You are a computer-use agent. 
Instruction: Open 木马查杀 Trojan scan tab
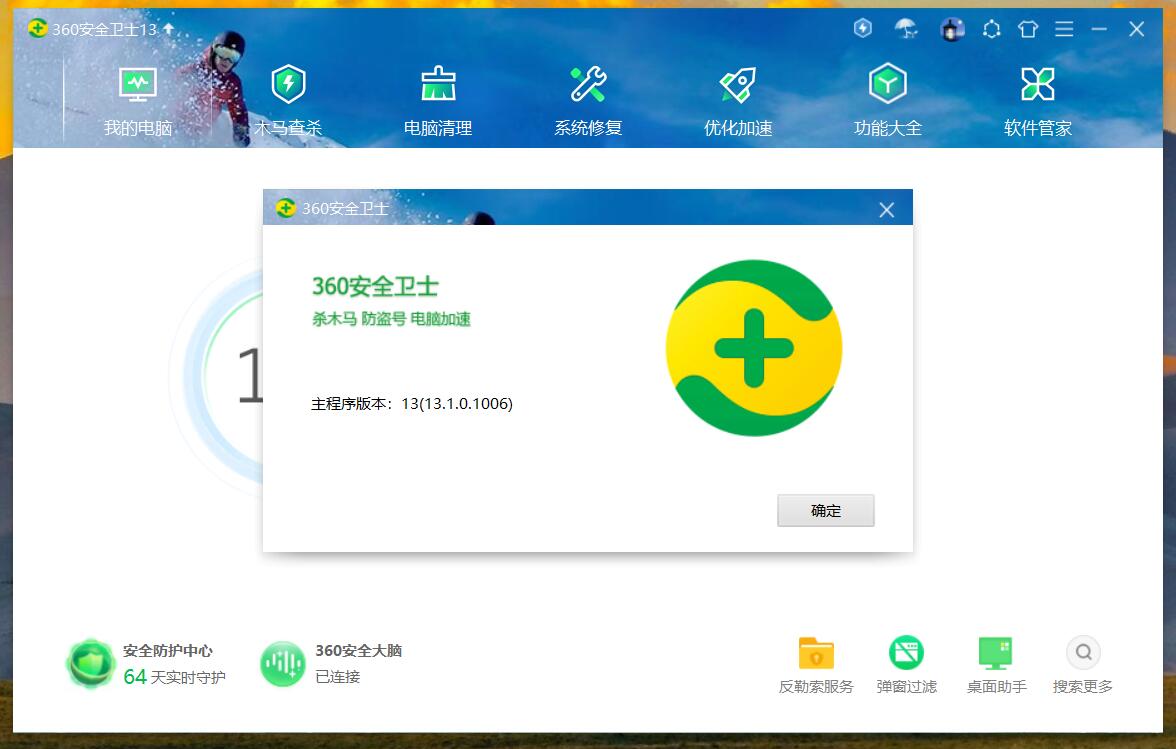pyautogui.click(x=288, y=102)
